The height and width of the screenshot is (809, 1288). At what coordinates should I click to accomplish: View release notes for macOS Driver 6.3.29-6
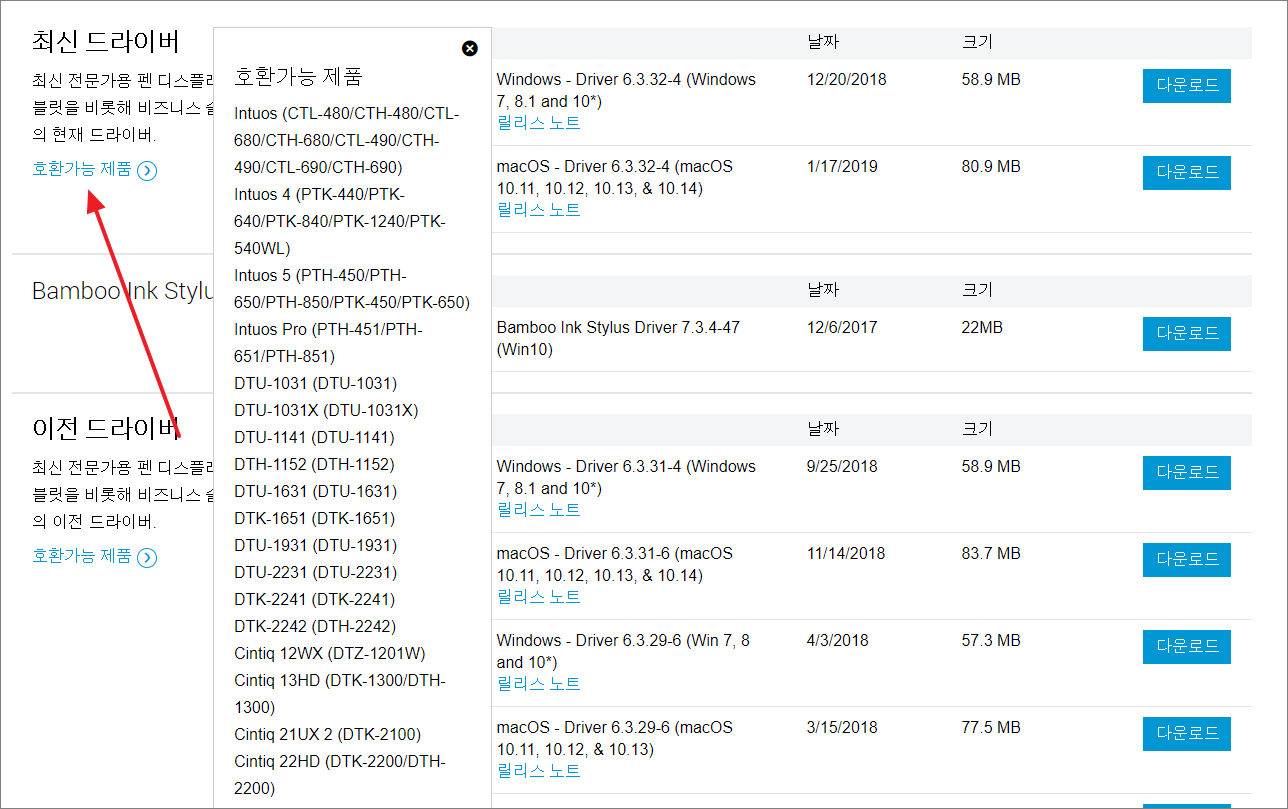point(538,771)
